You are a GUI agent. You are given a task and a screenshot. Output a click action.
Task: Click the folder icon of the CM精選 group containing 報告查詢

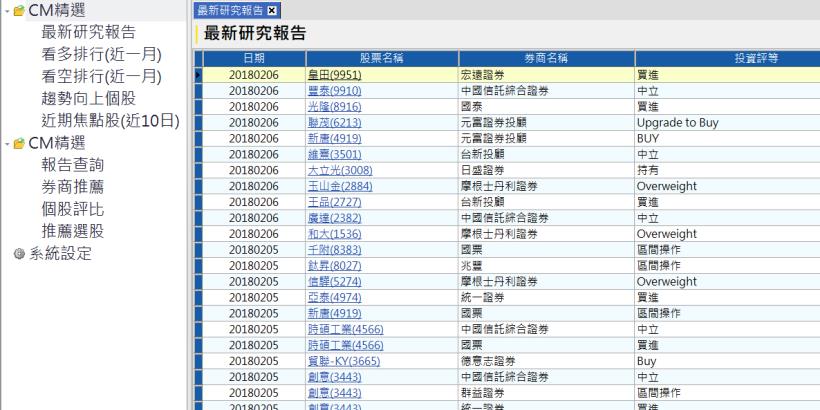[17, 143]
